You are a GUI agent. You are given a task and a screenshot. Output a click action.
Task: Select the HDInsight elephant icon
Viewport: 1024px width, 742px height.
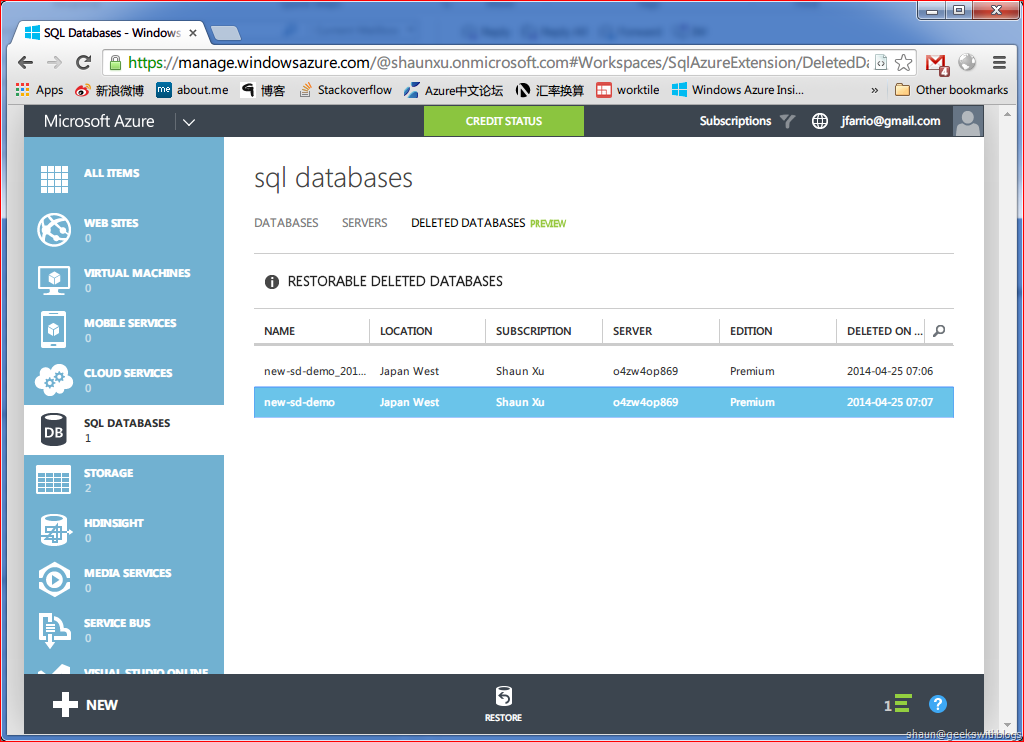(55, 530)
